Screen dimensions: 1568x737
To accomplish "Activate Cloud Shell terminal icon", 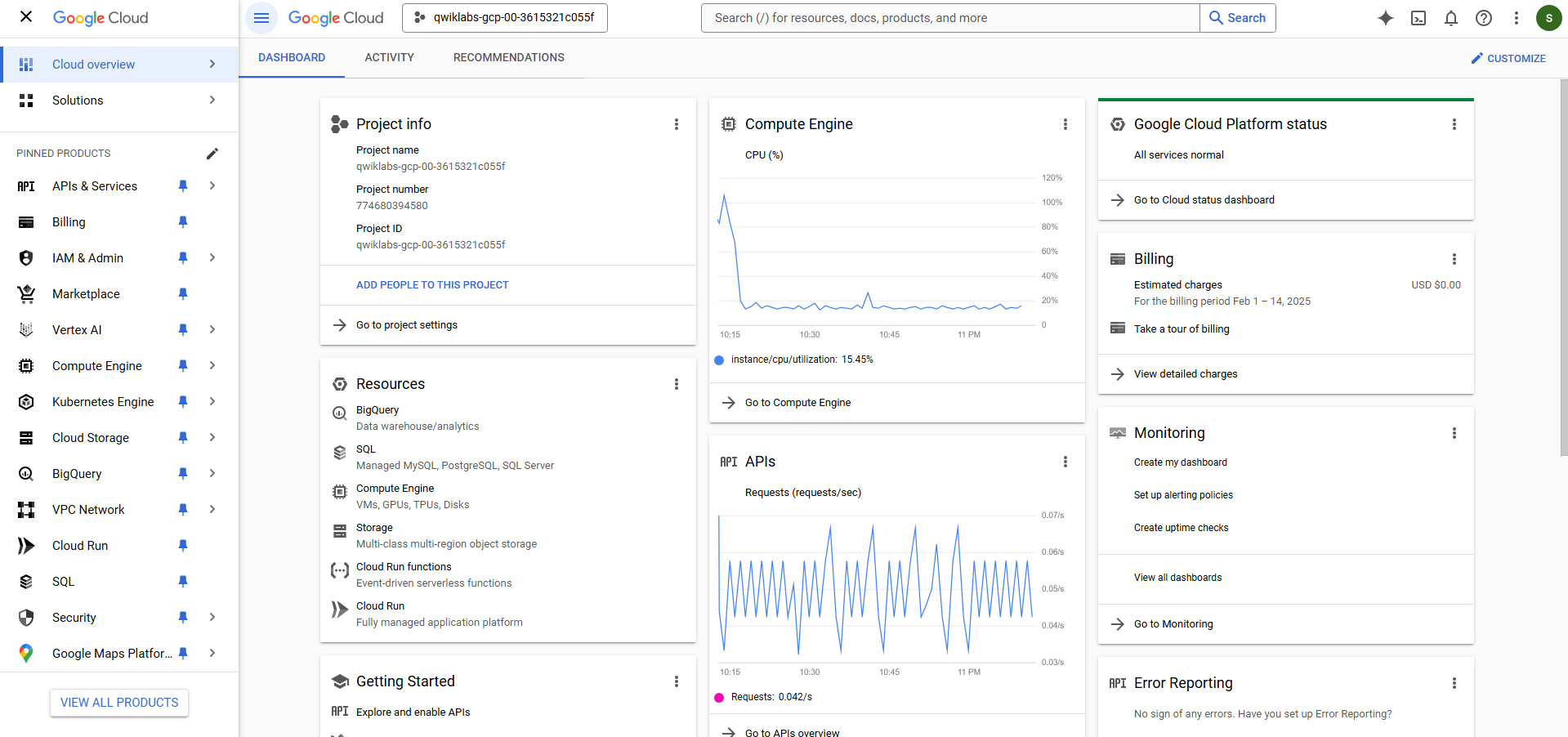I will point(1418,18).
